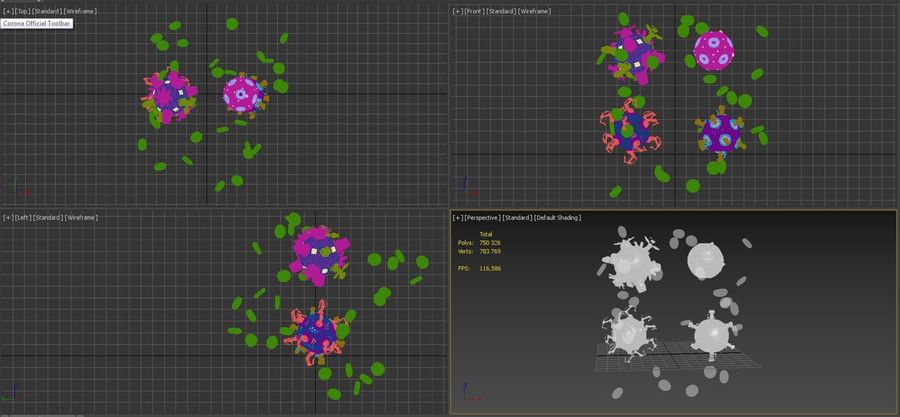900x417 pixels.
Task: Open the [Front] point-of-view viewport menu
Action: point(474,11)
